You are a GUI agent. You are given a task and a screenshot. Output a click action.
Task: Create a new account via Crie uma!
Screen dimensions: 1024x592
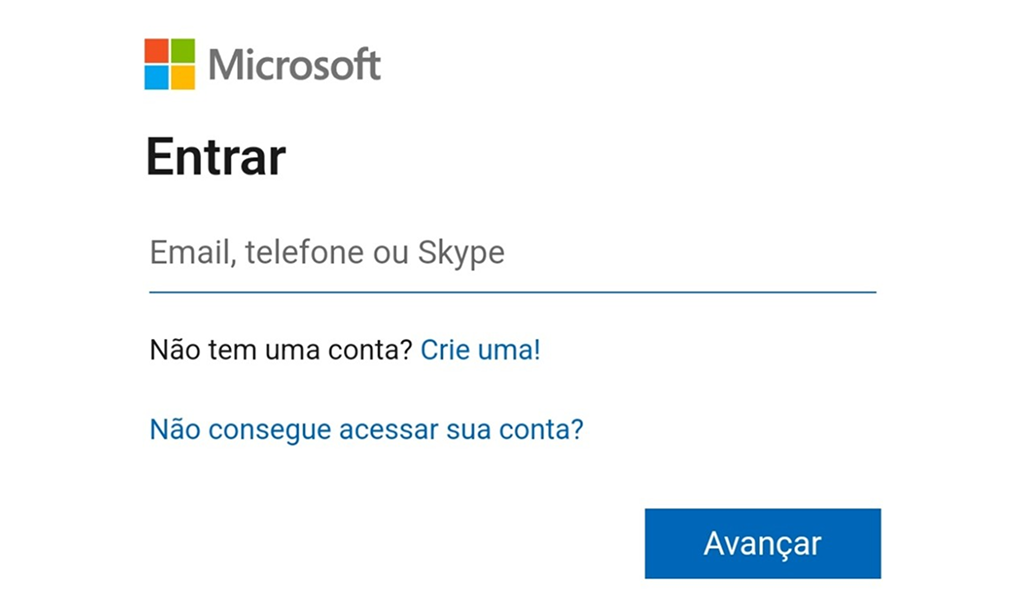tap(480, 350)
